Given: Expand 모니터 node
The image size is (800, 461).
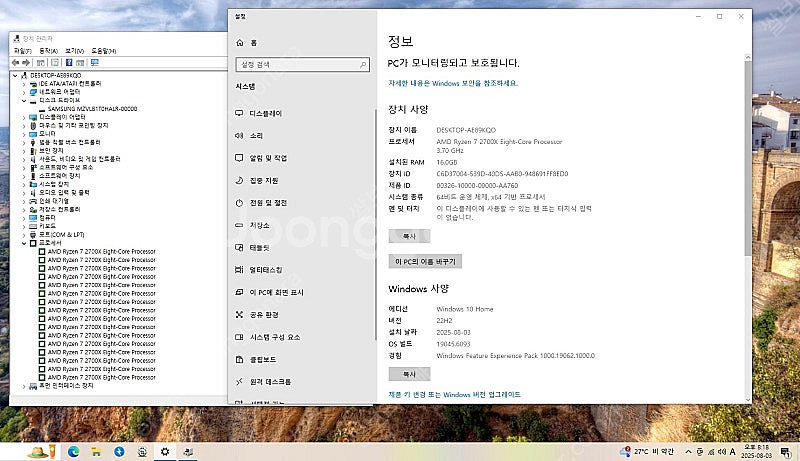Looking at the screenshot, I should tap(23, 134).
